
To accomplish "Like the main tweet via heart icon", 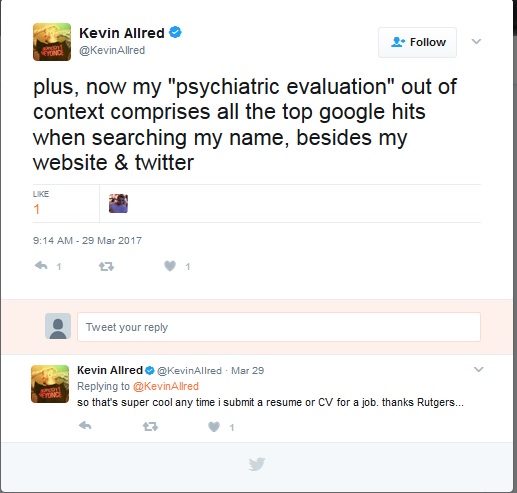I will [x=170, y=266].
